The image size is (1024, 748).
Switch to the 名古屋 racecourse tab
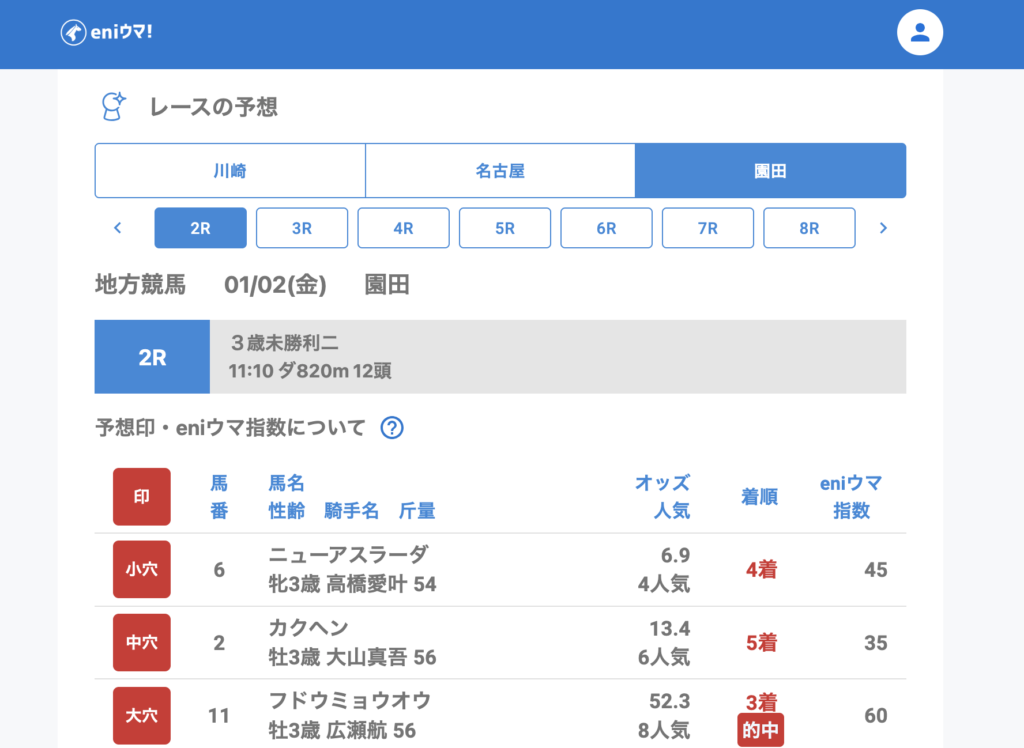click(500, 171)
